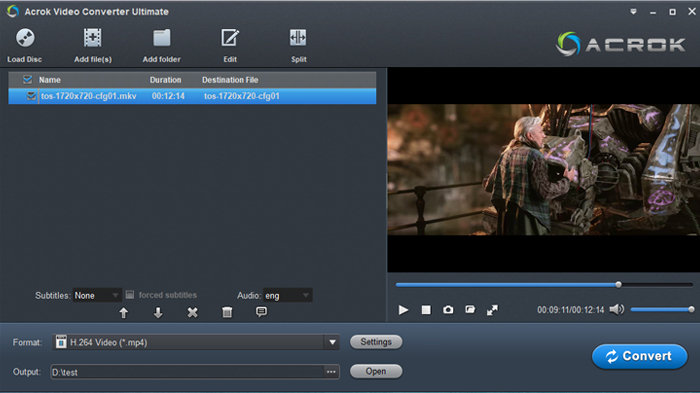Start conversion with the Convert button
Viewport: 700px width, 393px height.
coord(639,356)
